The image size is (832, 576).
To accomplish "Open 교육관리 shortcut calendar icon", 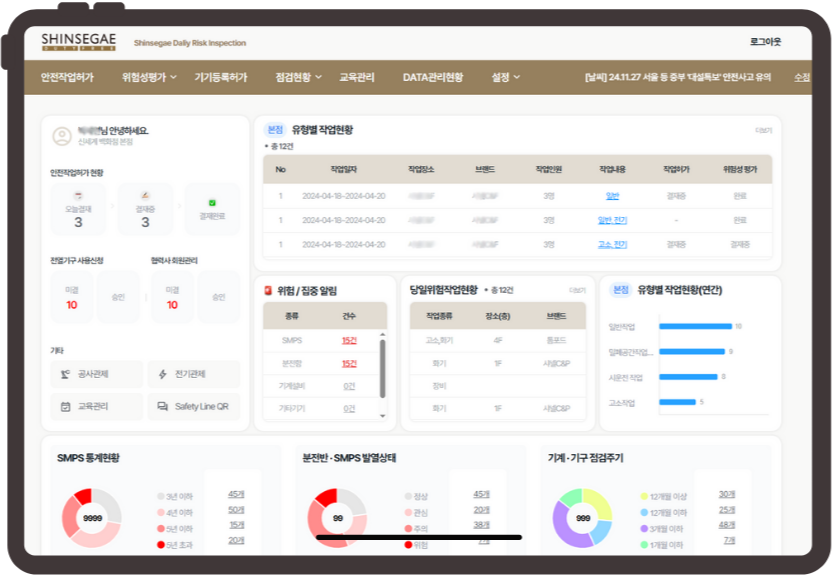I will click(x=65, y=407).
